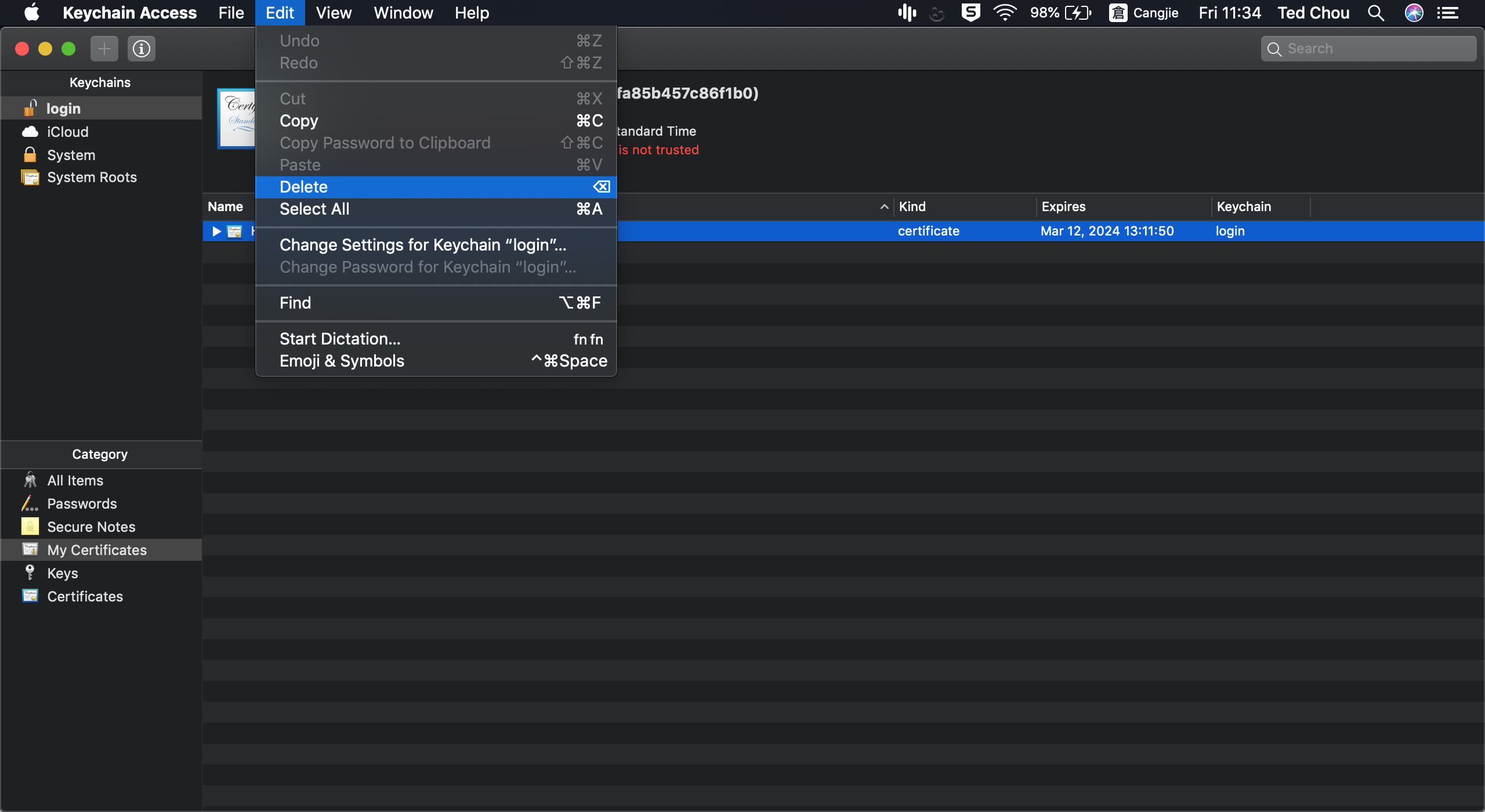Screen dimensions: 1485x812
Task: Click the clock showing Fri 11:34
Action: click(x=1230, y=13)
